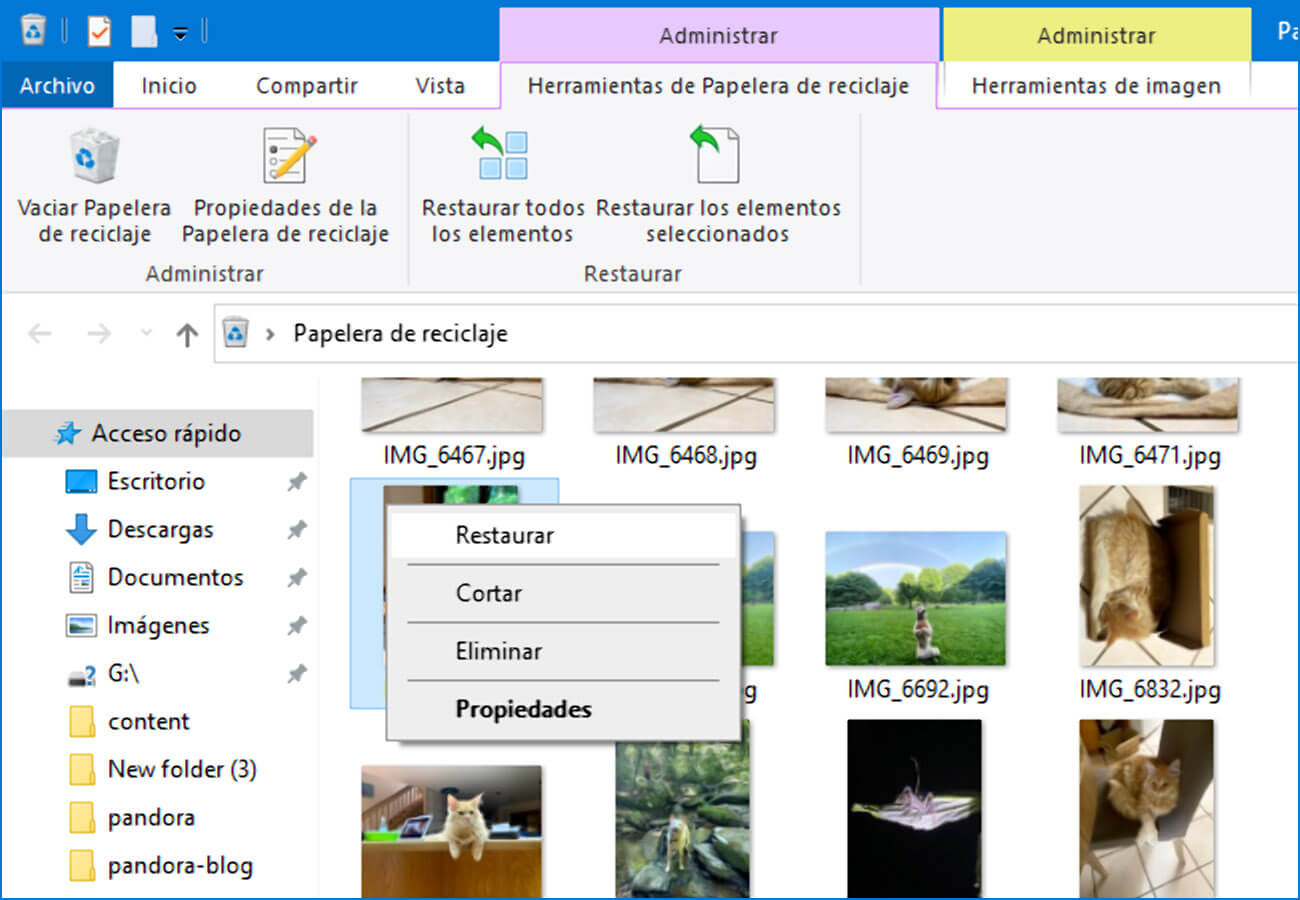Open the Archivo menu button
Image resolution: width=1300 pixels, height=900 pixels.
[57, 86]
